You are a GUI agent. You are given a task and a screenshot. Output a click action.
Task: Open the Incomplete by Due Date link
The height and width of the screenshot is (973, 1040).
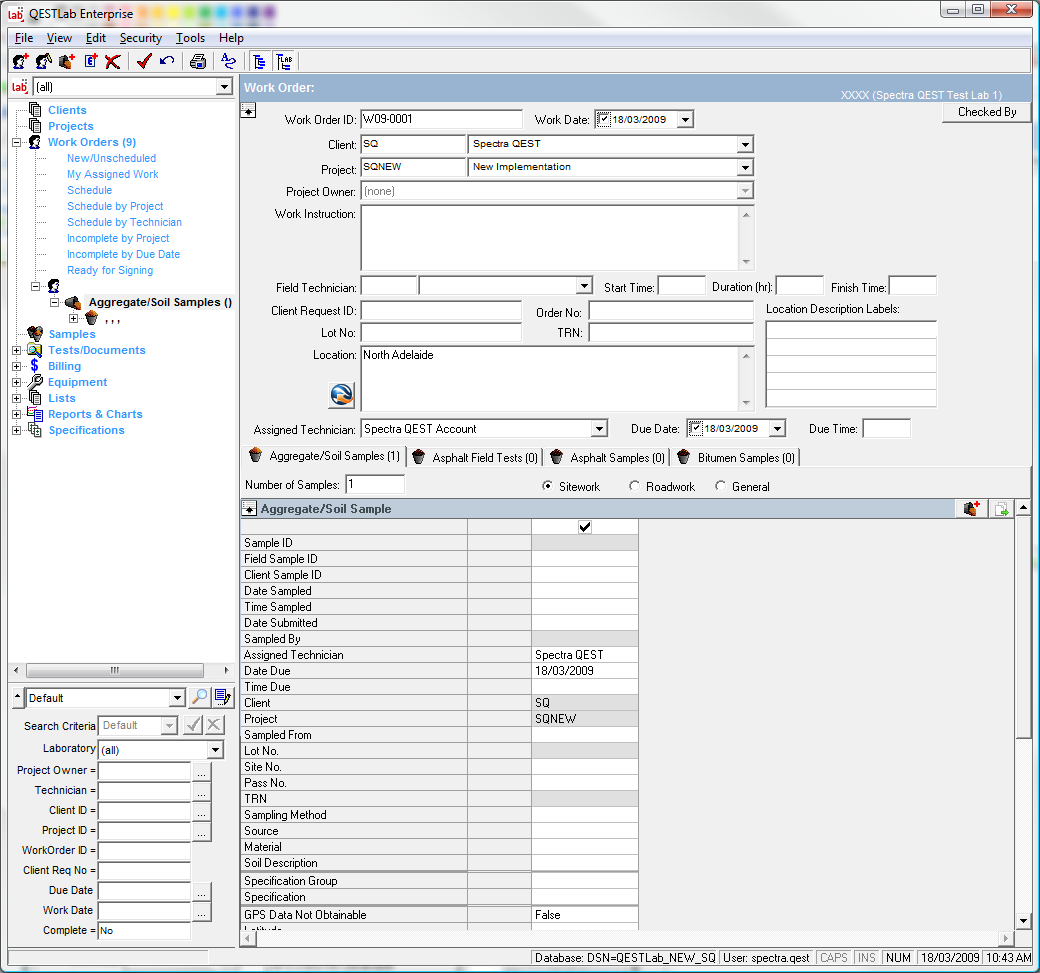(123, 254)
